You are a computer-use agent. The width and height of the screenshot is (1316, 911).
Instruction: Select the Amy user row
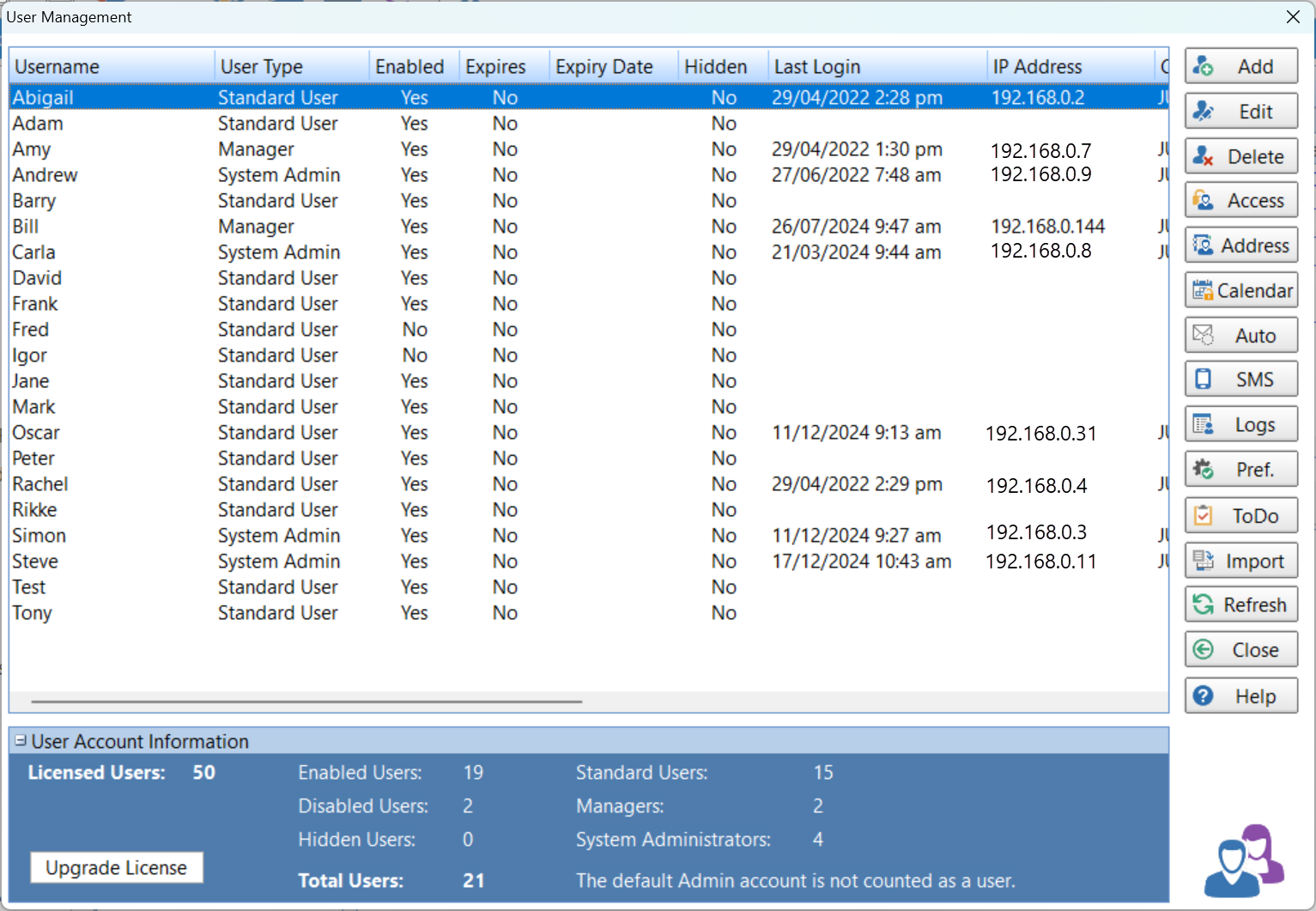tap(589, 149)
